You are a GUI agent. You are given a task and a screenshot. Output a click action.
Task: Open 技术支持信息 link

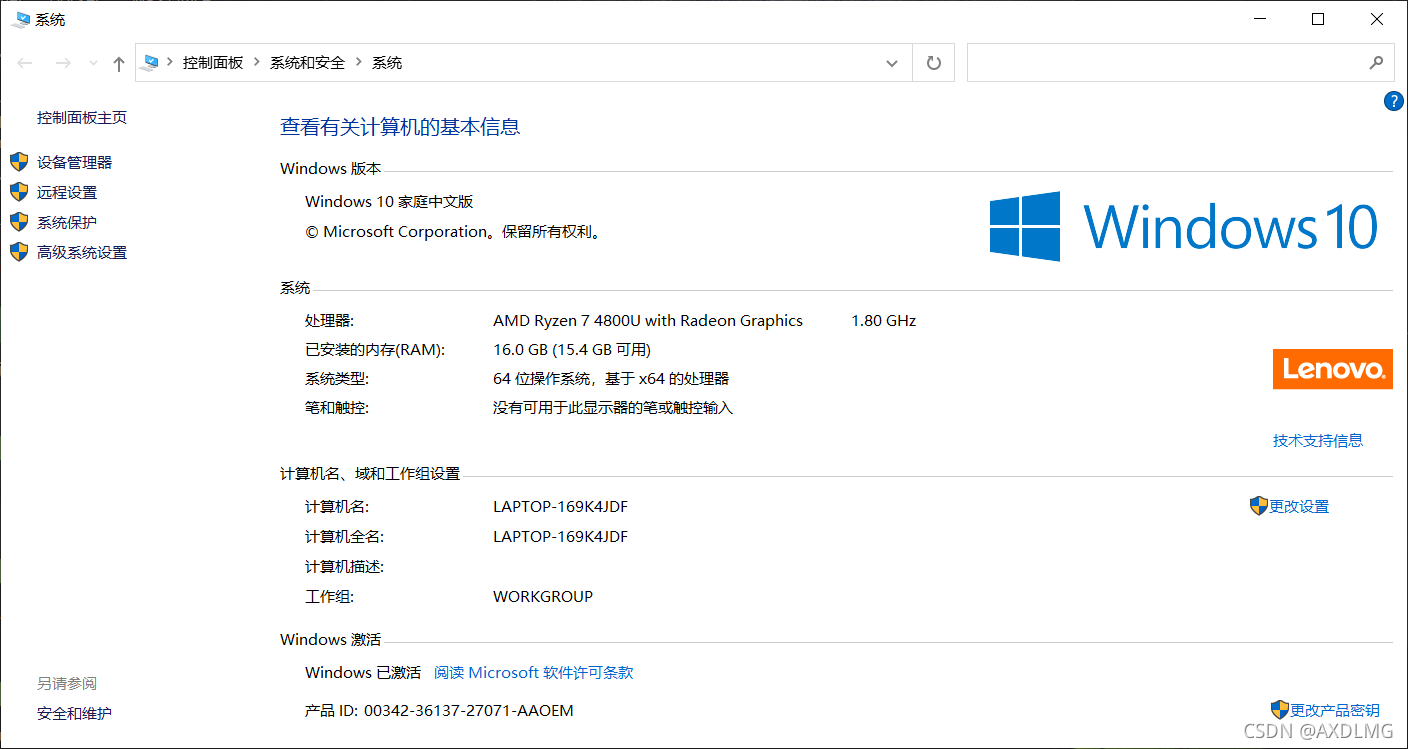coord(1318,440)
